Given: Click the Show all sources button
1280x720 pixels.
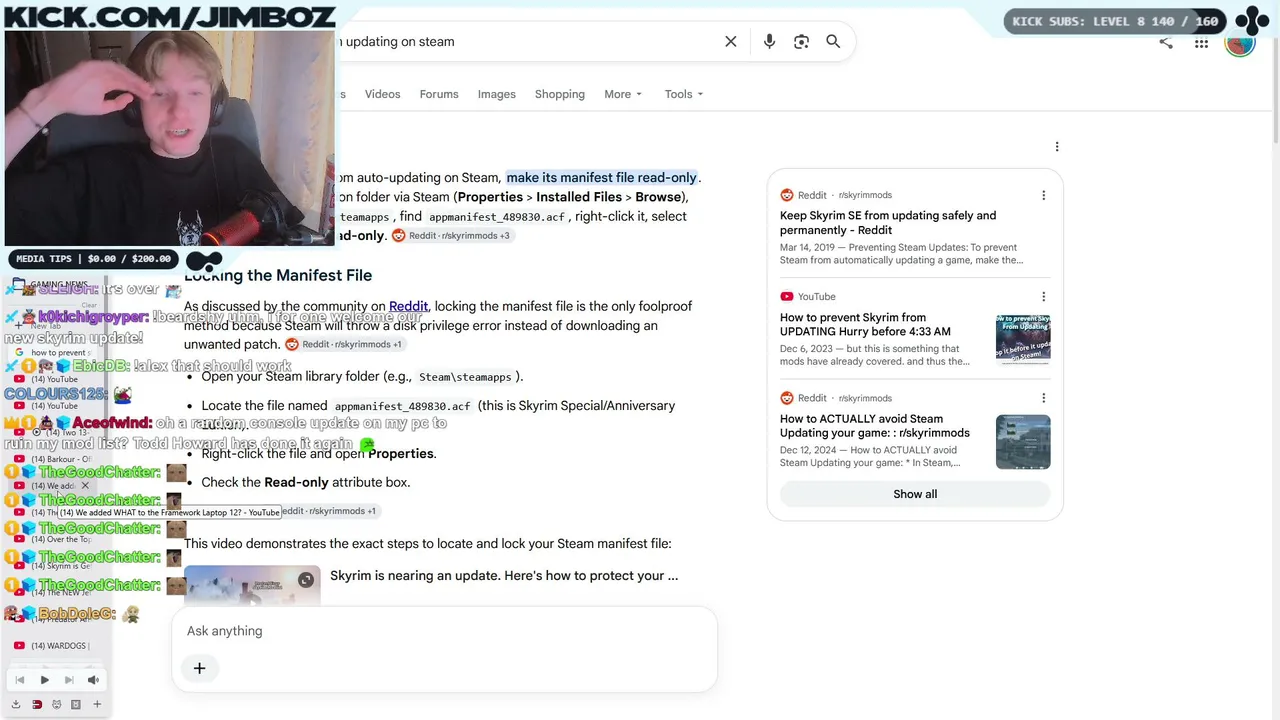Looking at the screenshot, I should coord(915,494).
